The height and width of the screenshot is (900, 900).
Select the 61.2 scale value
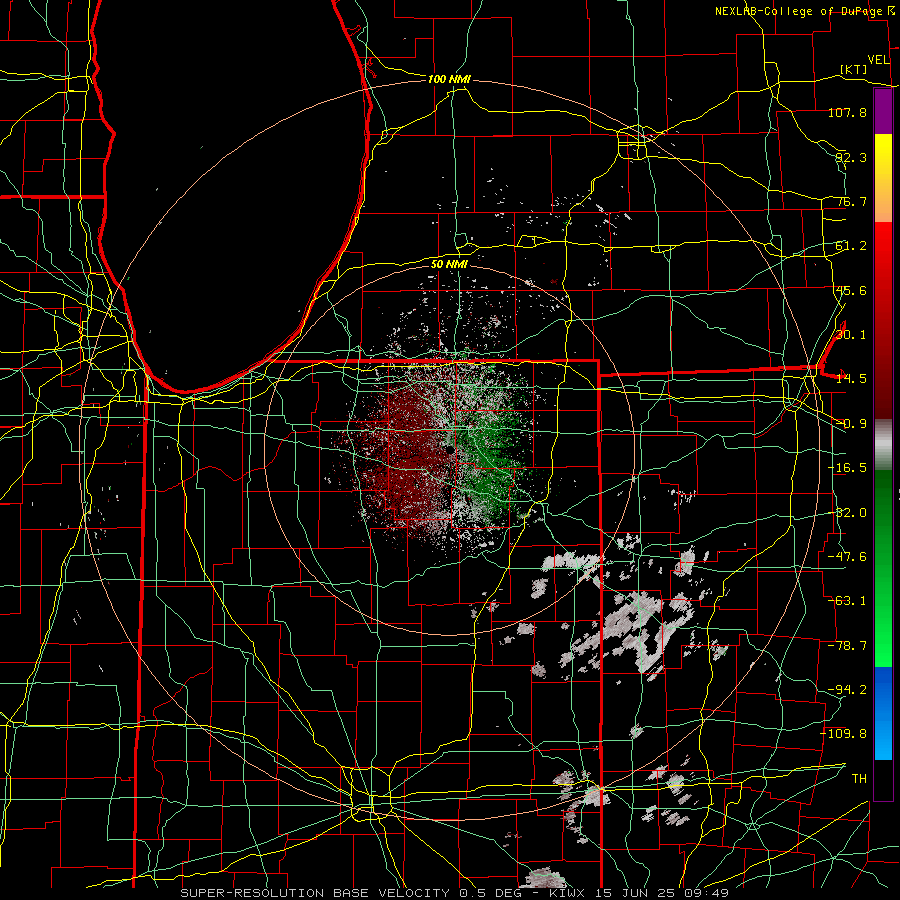[851, 246]
